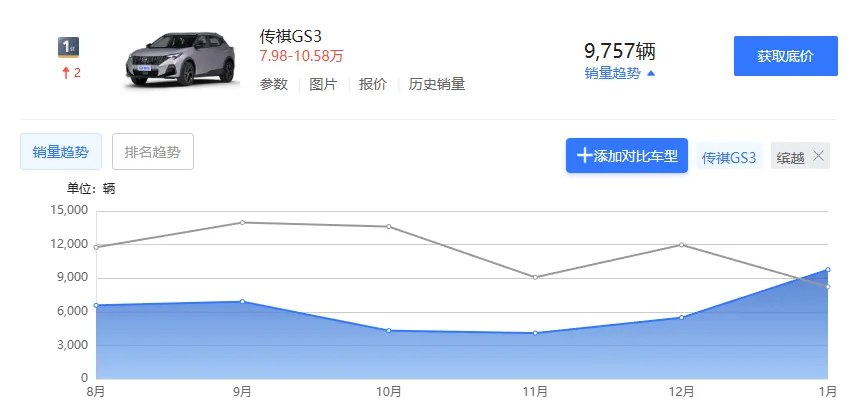Click the 1st rank badge icon
The width and height of the screenshot is (855, 416).
pos(69,47)
